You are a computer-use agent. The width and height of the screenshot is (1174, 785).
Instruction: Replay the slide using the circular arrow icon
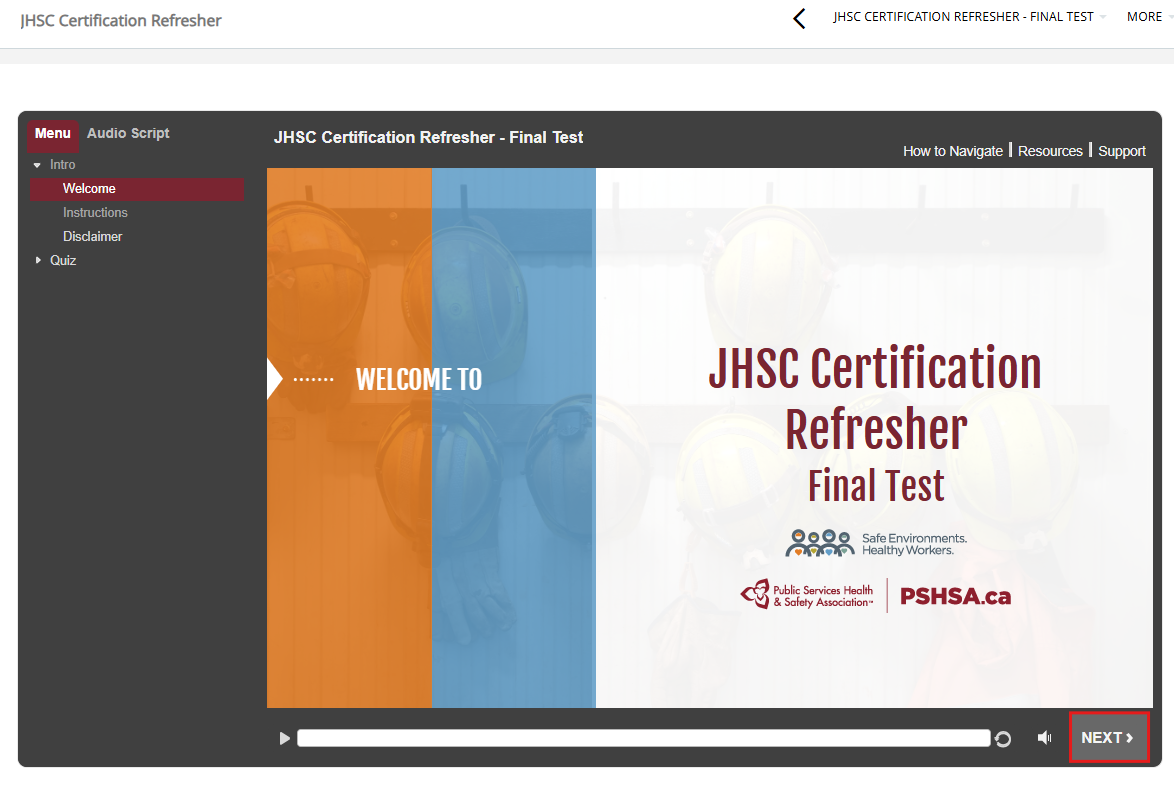1003,739
